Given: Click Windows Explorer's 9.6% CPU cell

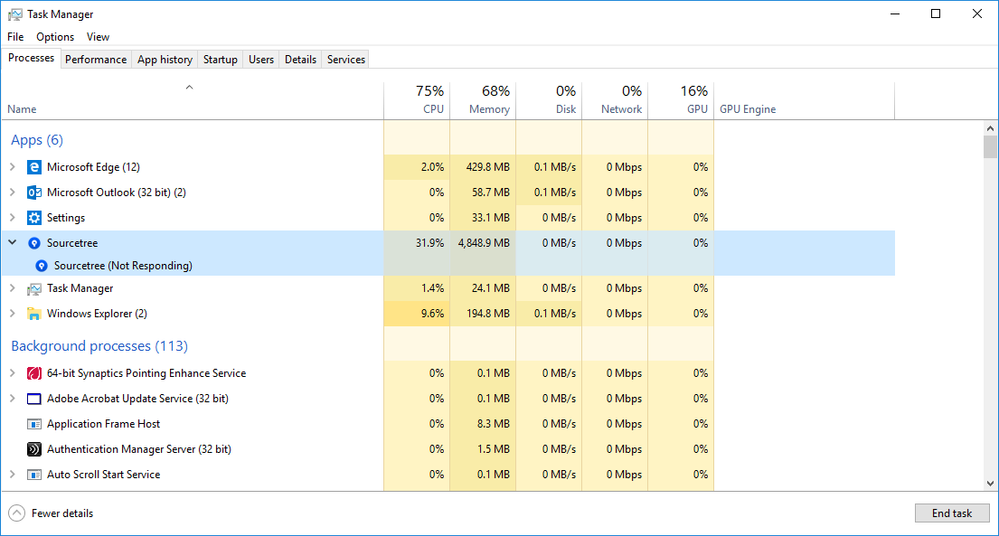Looking at the screenshot, I should 417,314.
